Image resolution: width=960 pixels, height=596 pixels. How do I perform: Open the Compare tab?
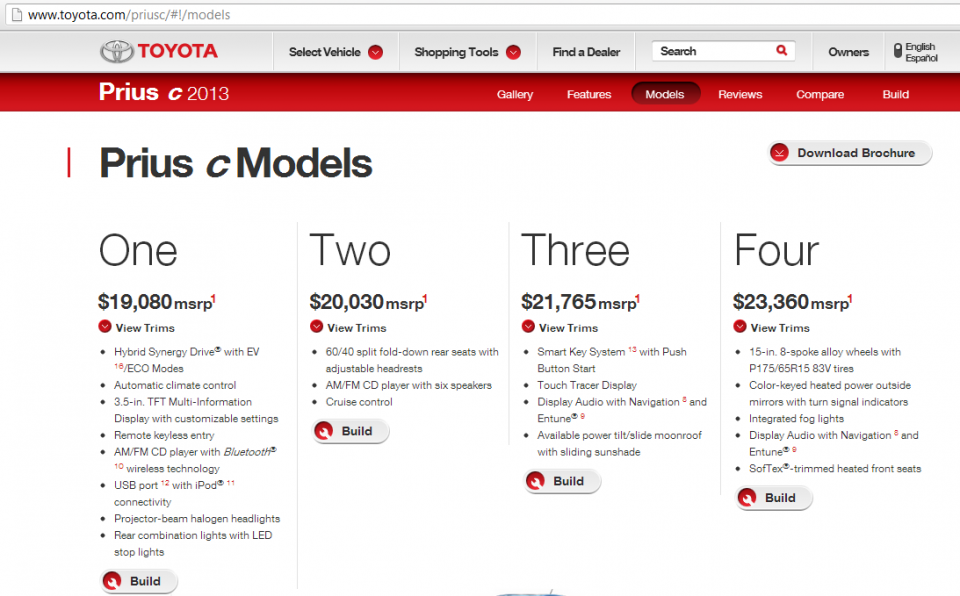[x=820, y=94]
